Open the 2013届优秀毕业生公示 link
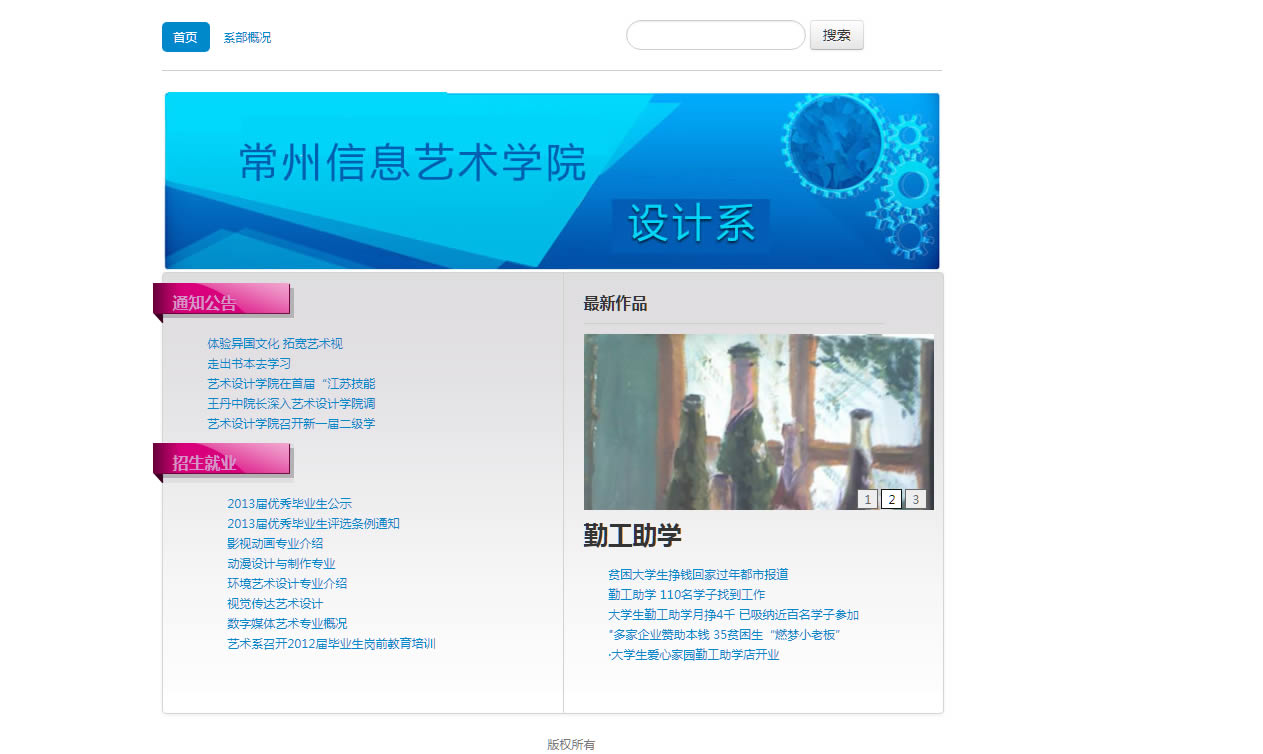This screenshot has width=1263, height=754. [x=289, y=504]
